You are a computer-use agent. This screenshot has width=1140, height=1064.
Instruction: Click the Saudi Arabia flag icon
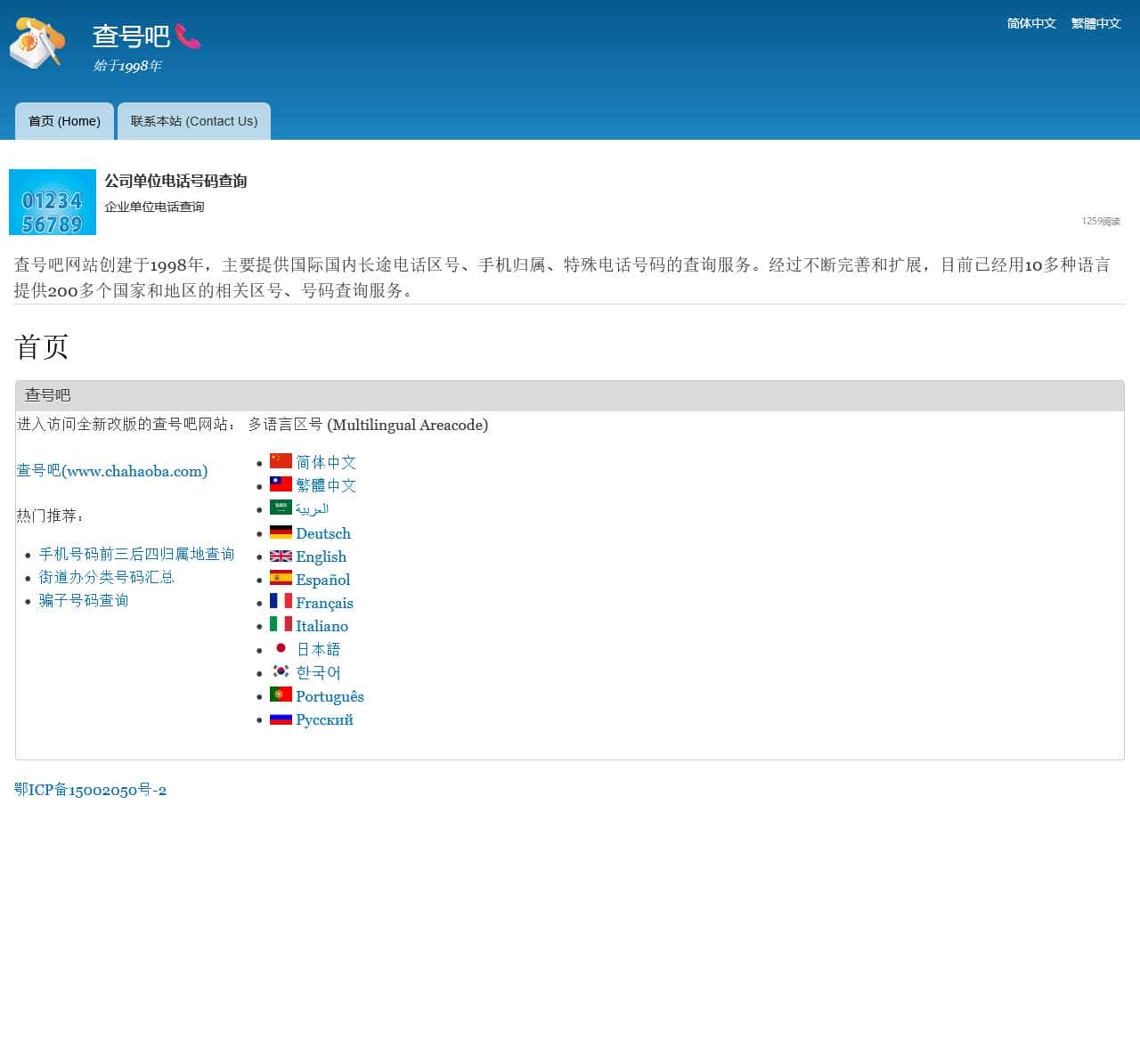[x=281, y=508]
